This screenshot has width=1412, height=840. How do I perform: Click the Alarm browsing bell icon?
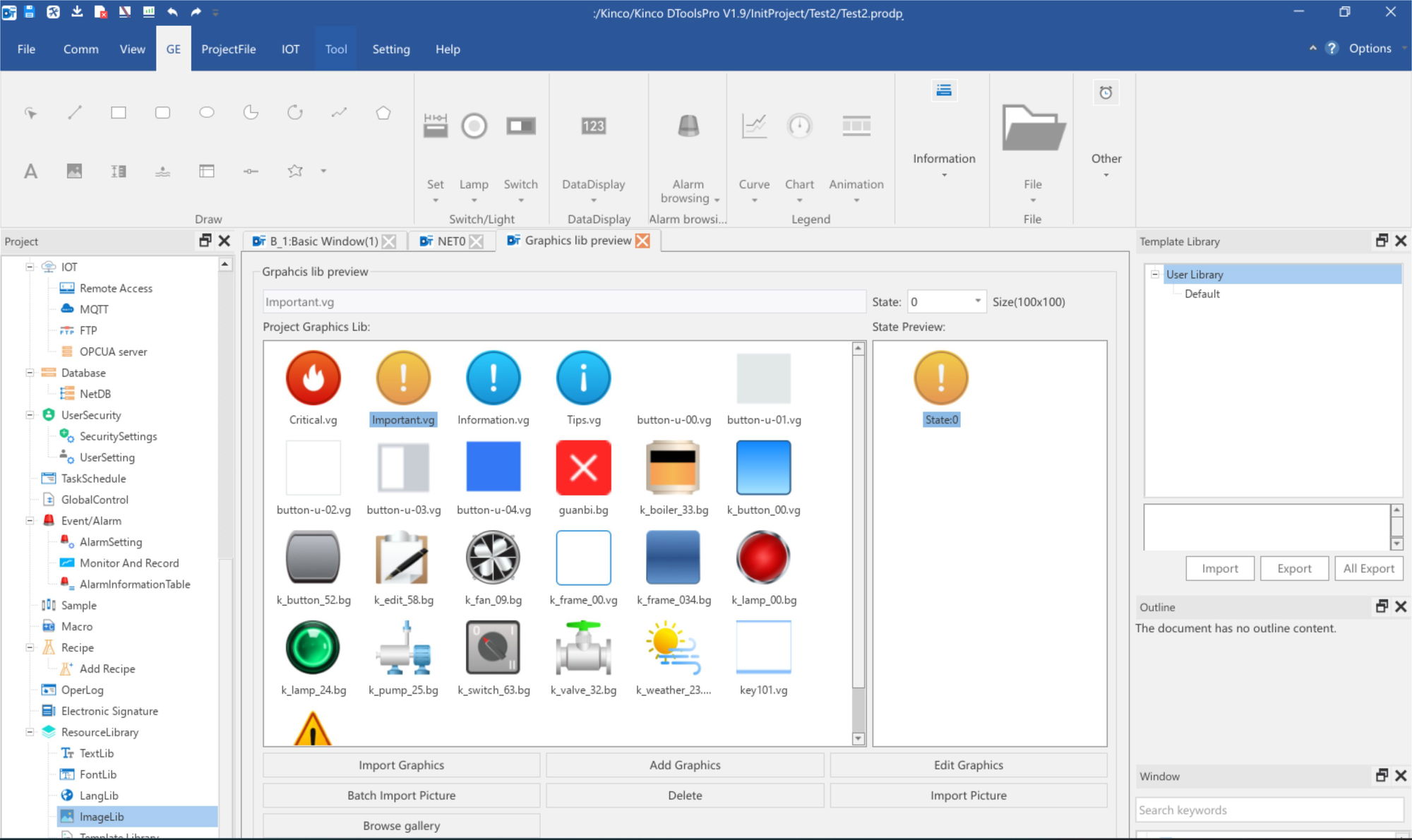tap(688, 126)
